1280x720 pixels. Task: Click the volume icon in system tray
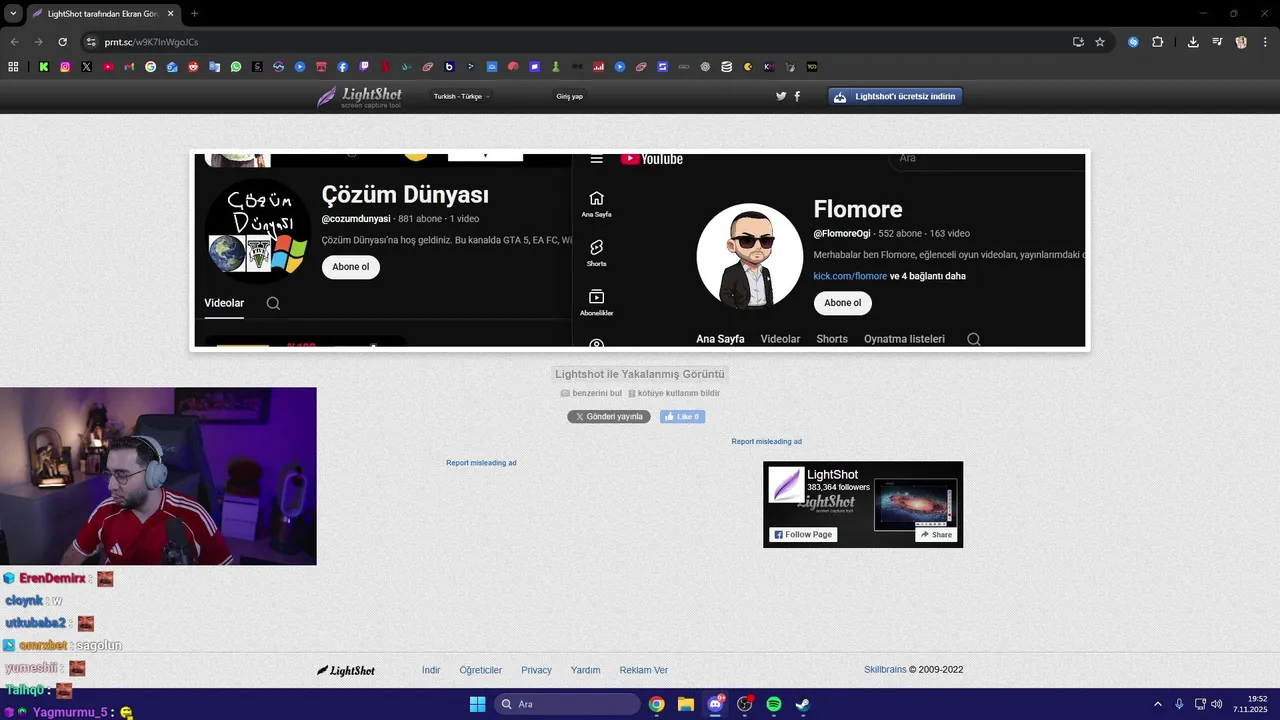point(1217,704)
